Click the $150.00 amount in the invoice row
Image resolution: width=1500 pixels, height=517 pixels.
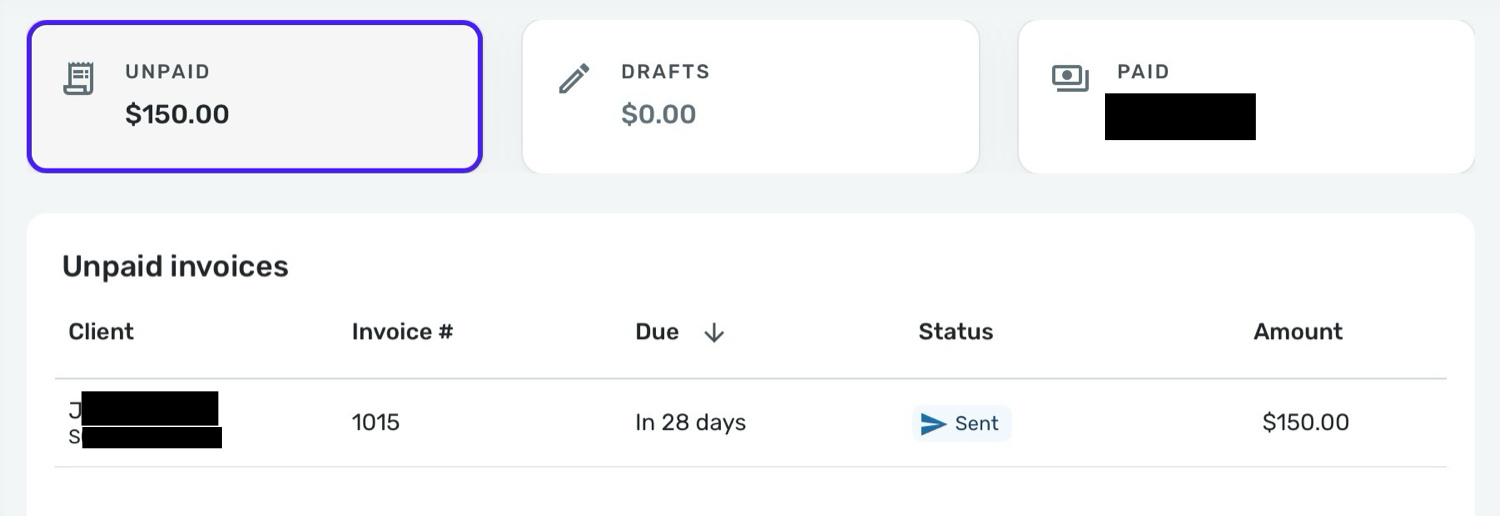pyautogui.click(x=1305, y=423)
